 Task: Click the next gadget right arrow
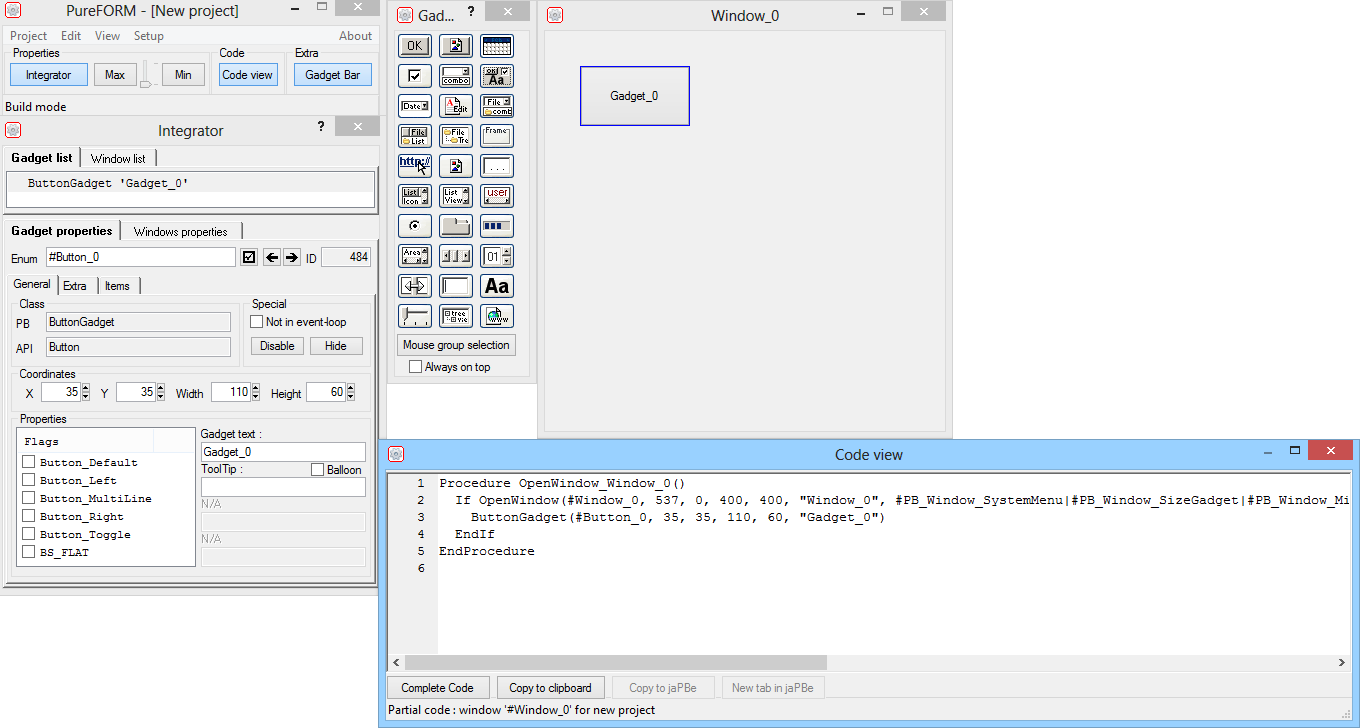click(x=292, y=258)
